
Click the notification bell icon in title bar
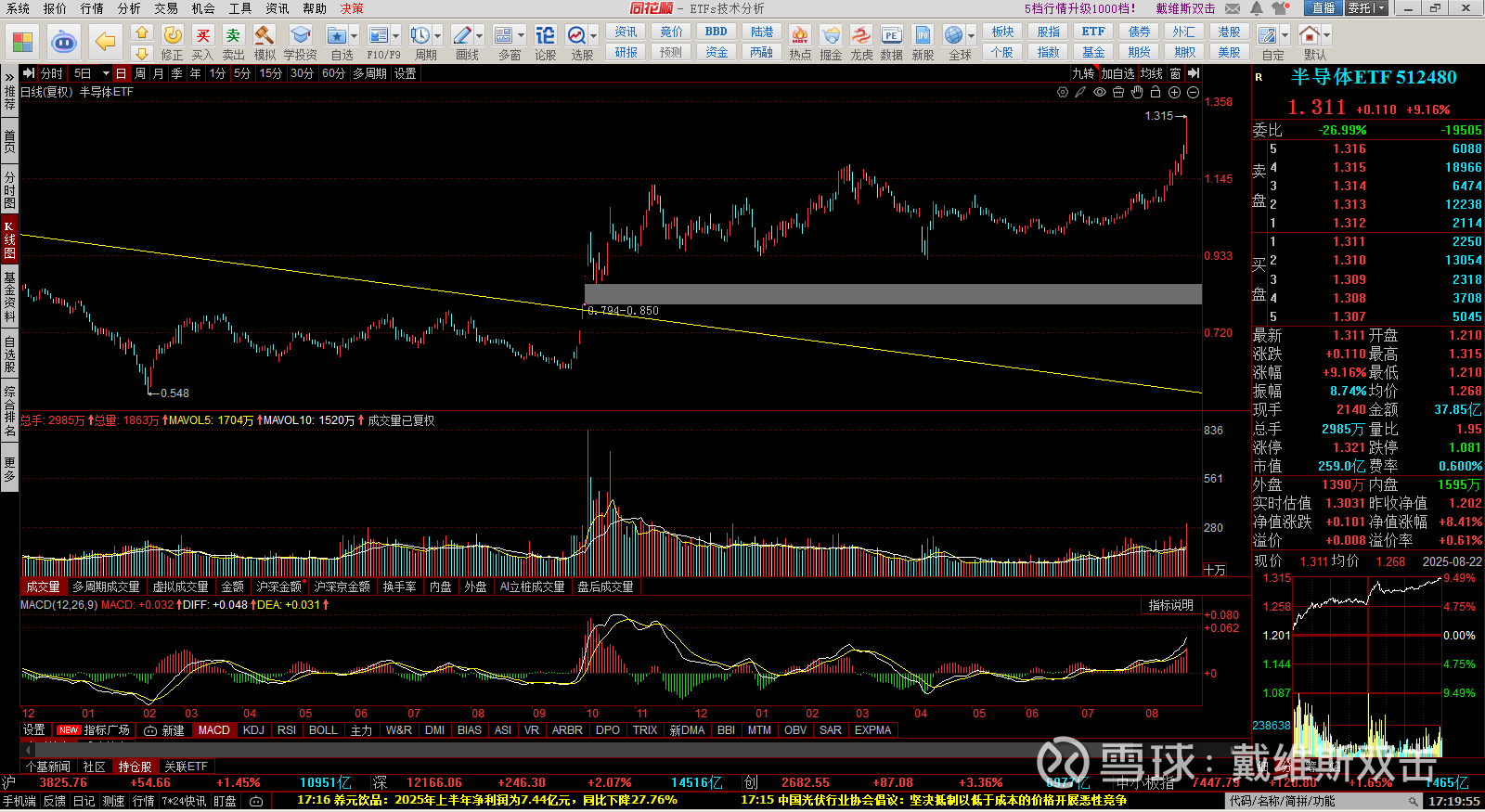1256,8
